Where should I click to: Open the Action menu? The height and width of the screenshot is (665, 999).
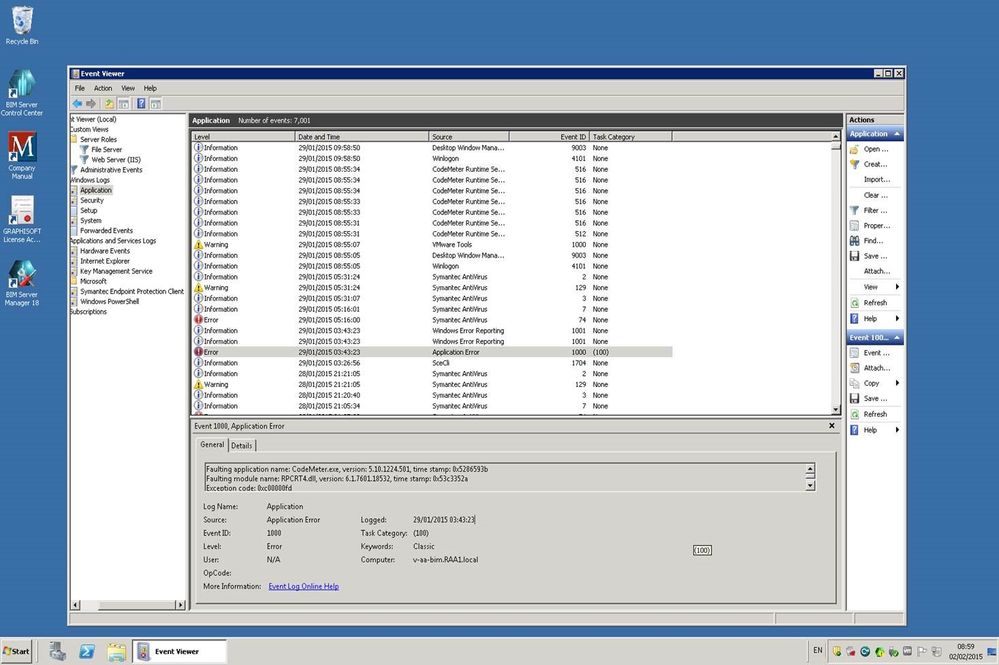click(x=103, y=89)
